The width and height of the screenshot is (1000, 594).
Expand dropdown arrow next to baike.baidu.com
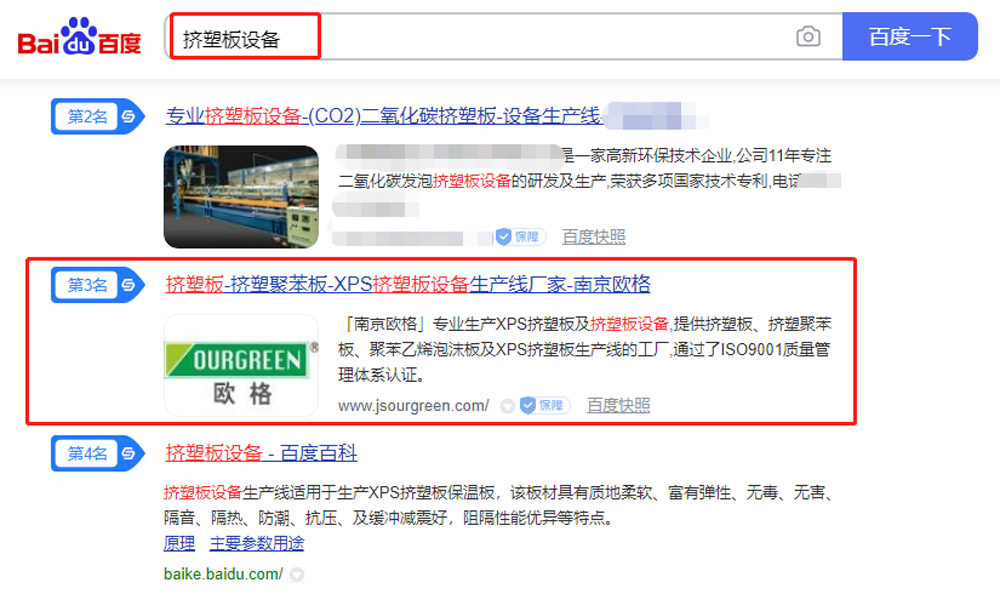pyautogui.click(x=297, y=575)
